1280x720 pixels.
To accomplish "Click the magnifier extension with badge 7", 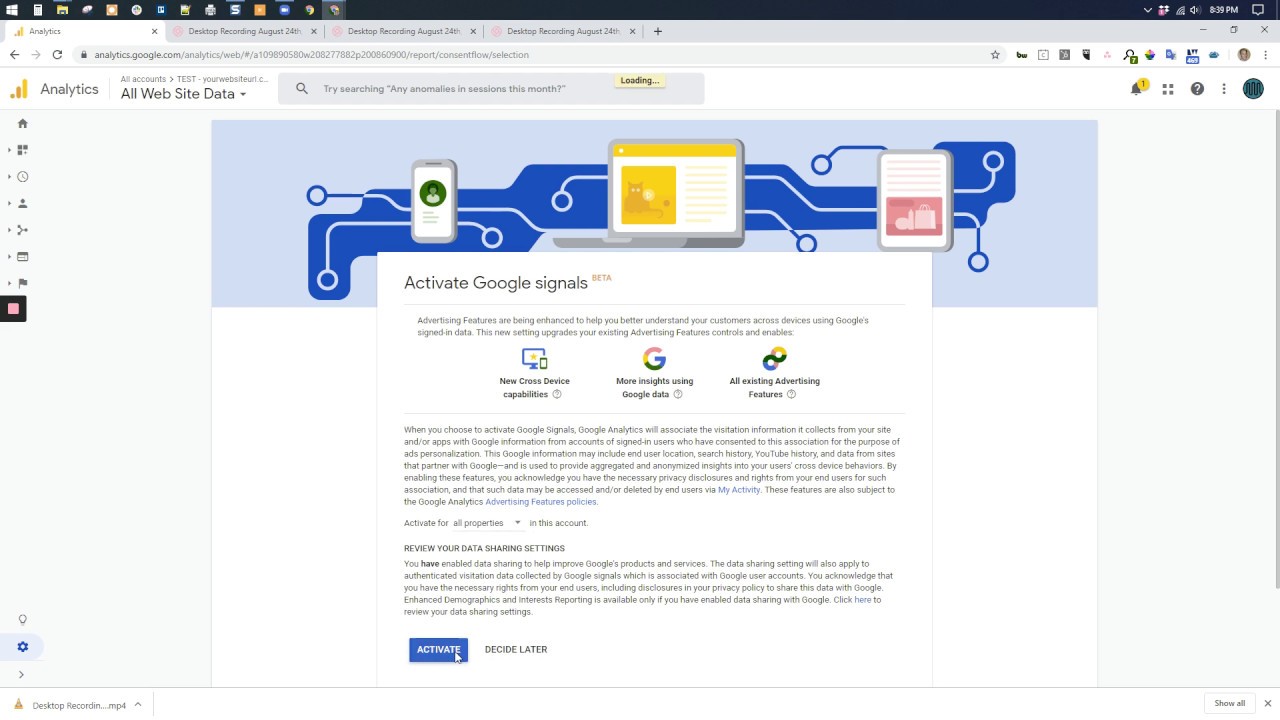I will (x=1130, y=56).
